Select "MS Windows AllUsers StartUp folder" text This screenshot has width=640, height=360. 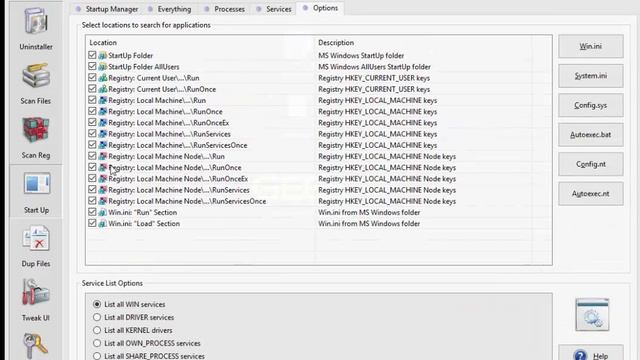pyautogui.click(x=374, y=67)
